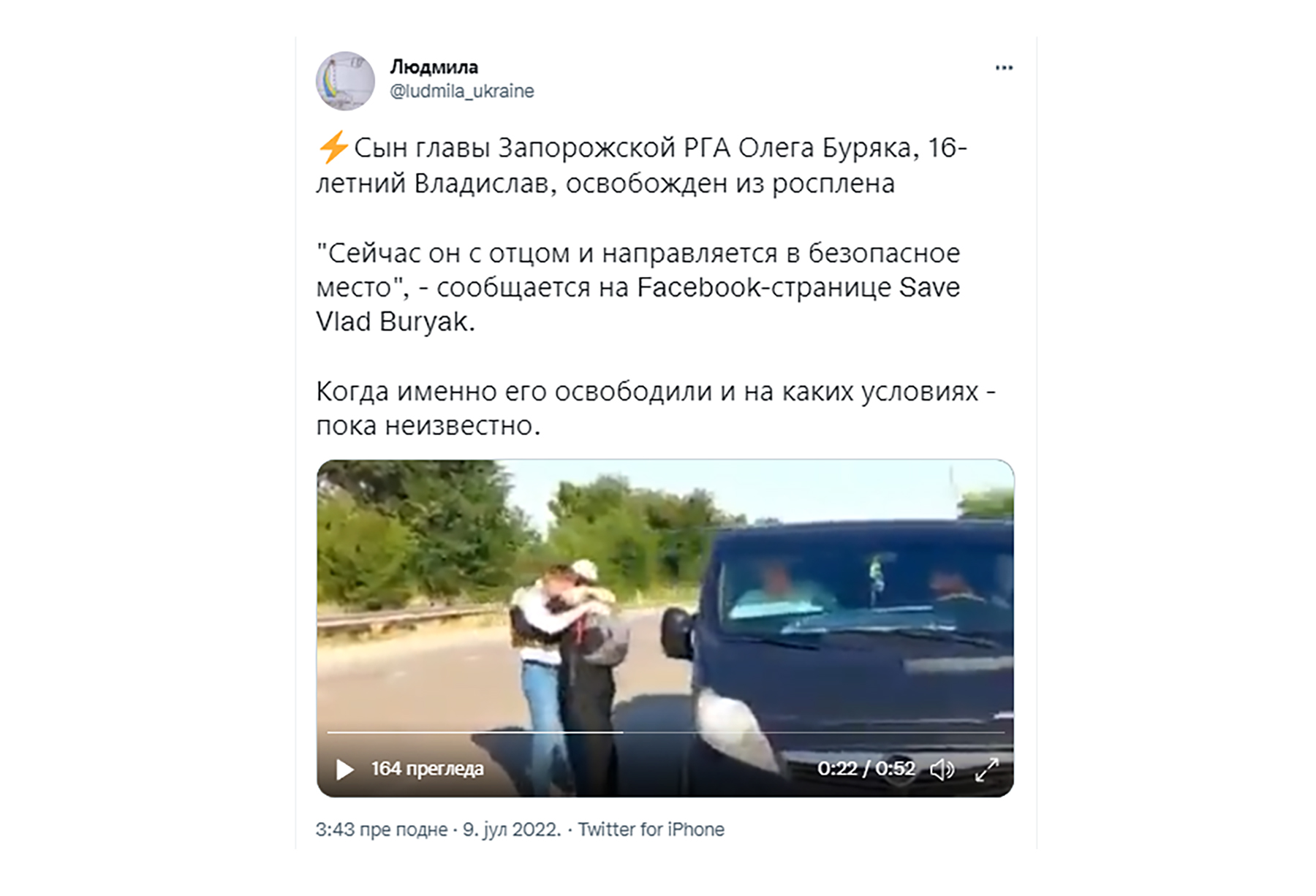The image size is (1316, 896).
Task: Play the embedded tweet video
Action: [x=344, y=769]
